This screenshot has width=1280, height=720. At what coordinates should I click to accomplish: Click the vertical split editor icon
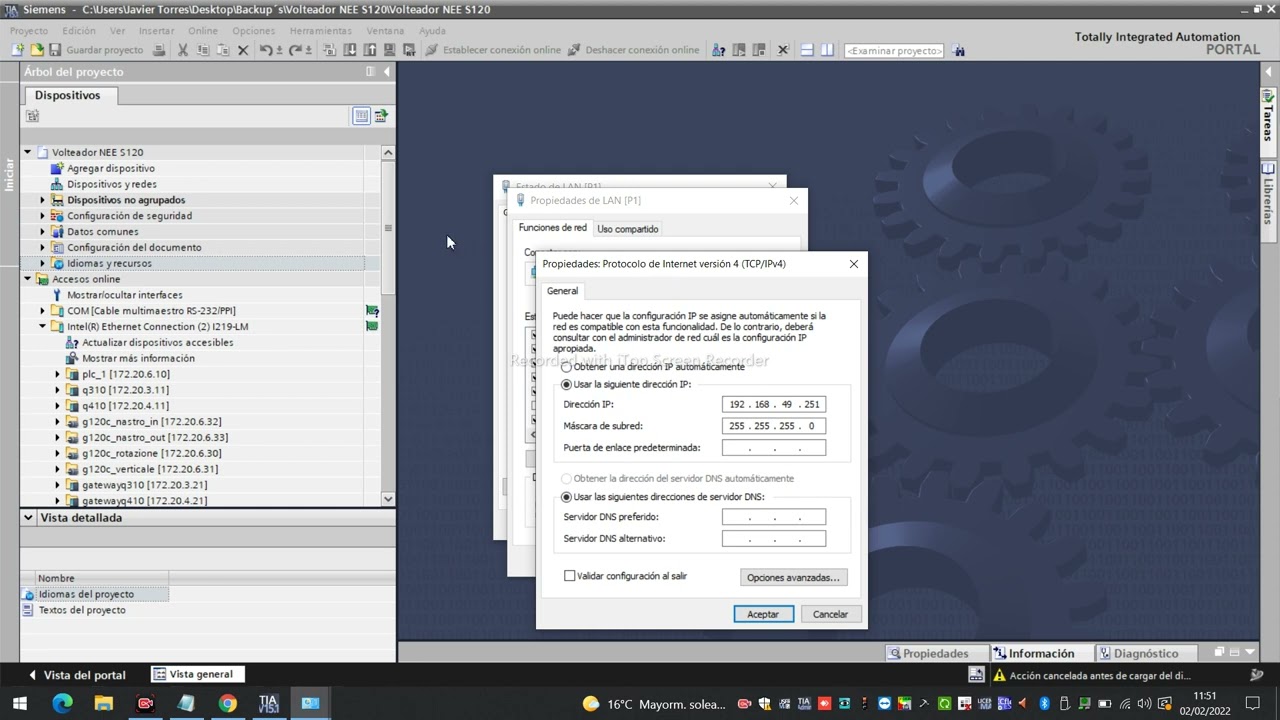827,50
